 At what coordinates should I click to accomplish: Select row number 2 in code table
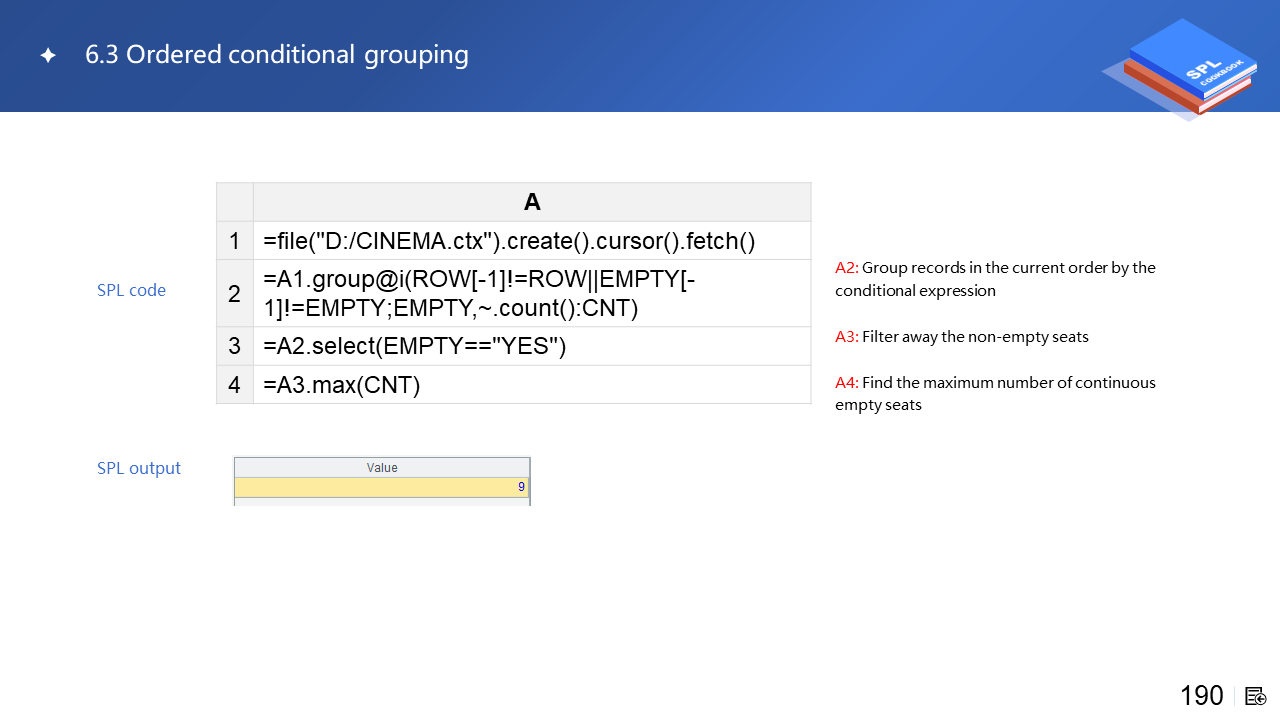[234, 294]
